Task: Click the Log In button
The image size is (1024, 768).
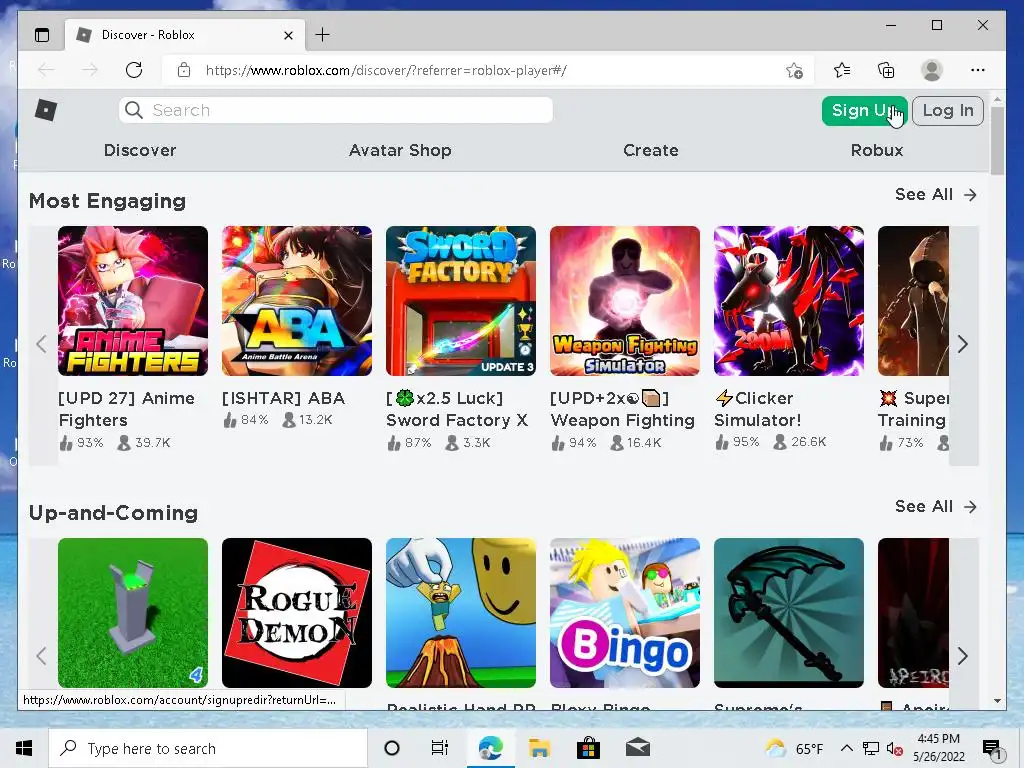Action: pyautogui.click(x=948, y=111)
